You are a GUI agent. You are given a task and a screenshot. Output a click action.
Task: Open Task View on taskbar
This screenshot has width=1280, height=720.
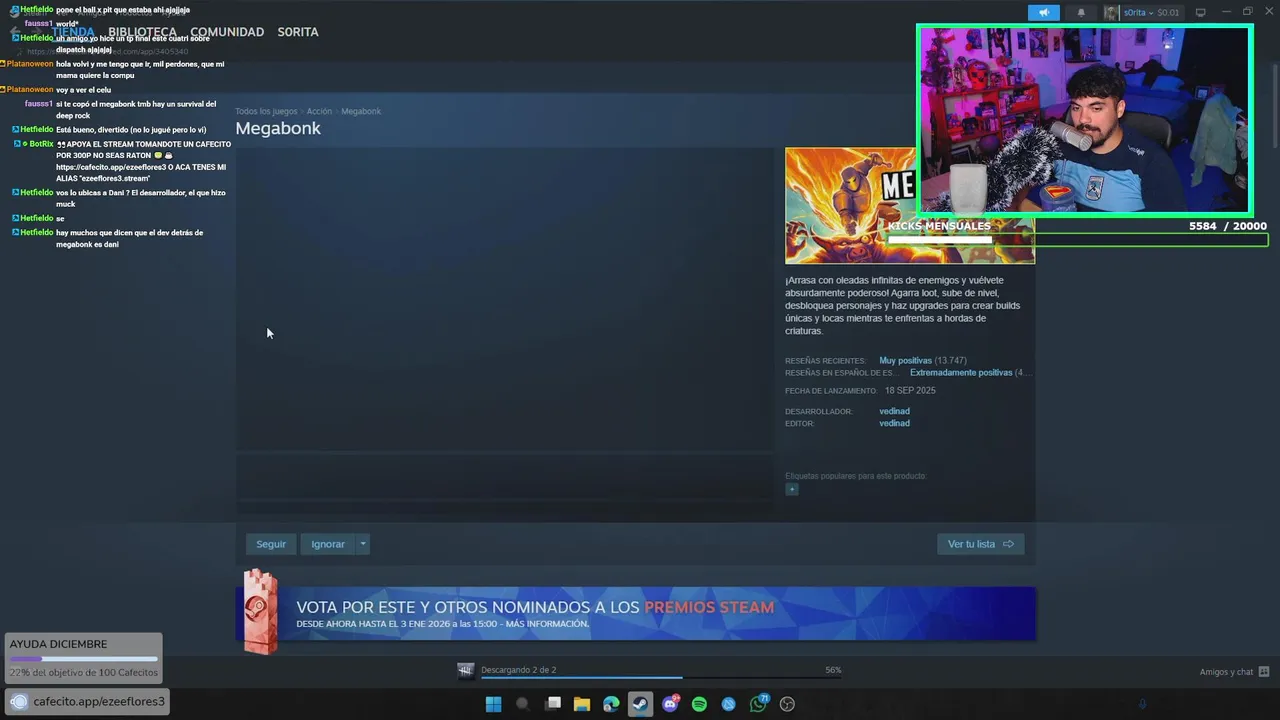[553, 704]
